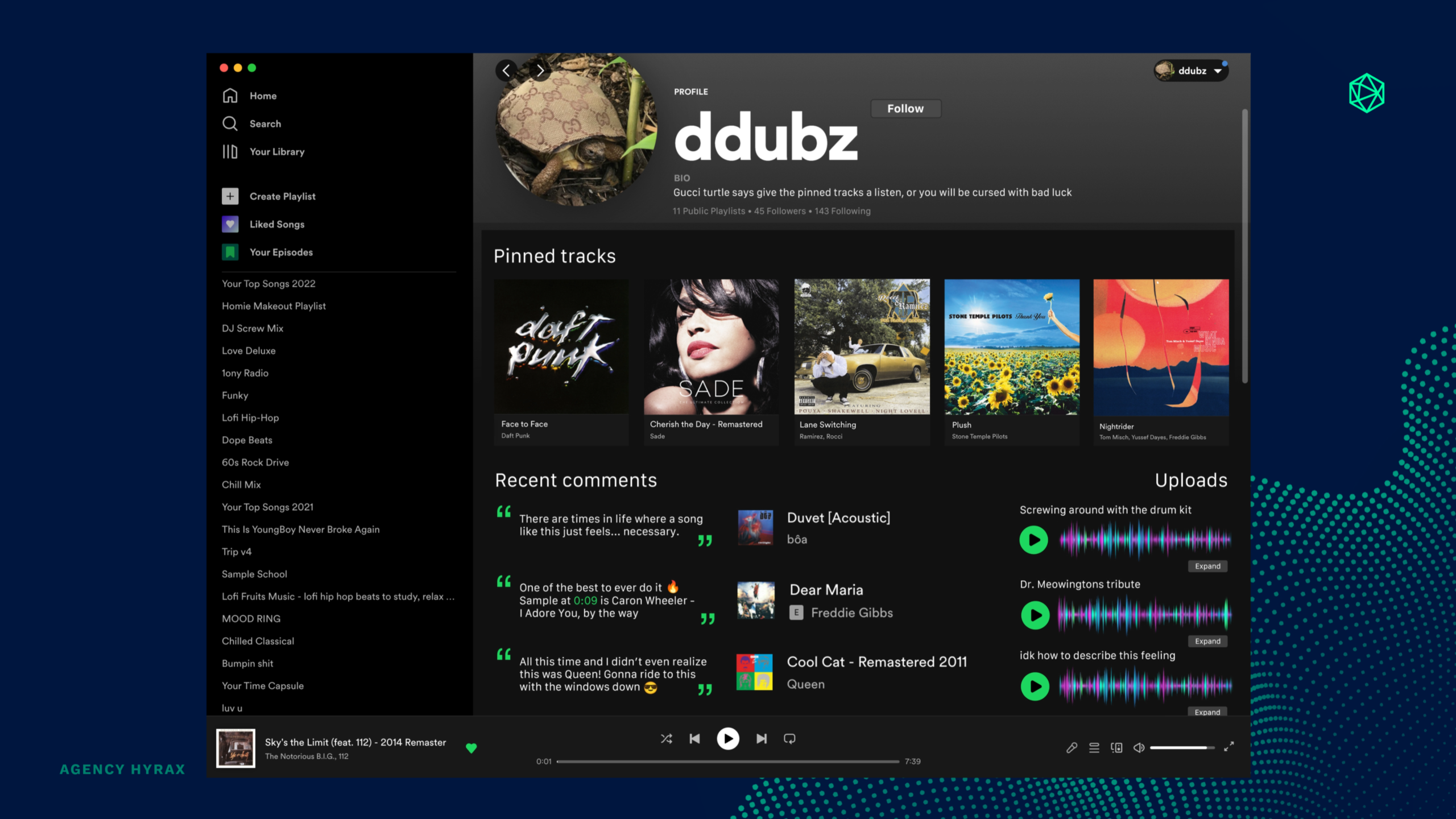The image size is (1456, 819).
Task: Toggle repeat mode
Action: [789, 738]
